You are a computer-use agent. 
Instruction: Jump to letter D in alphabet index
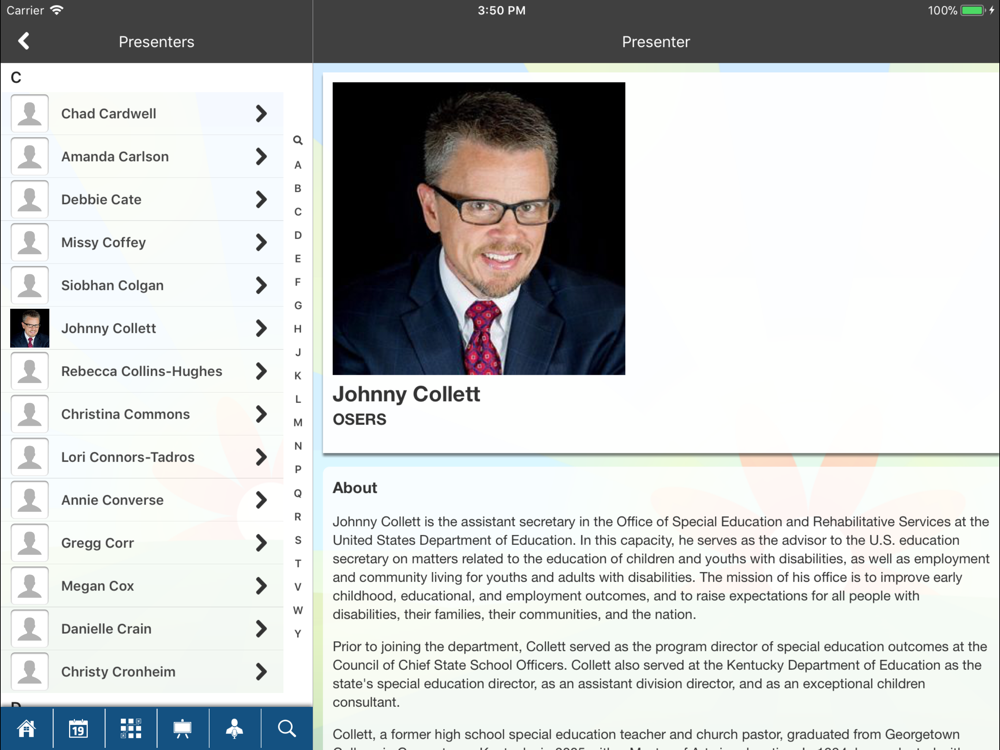point(298,235)
